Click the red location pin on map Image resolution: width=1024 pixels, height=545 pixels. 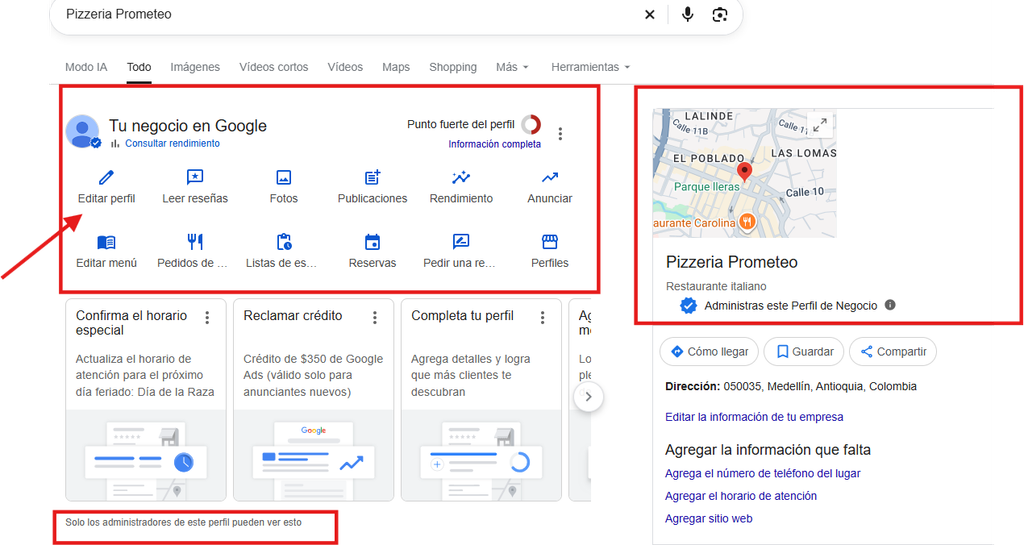point(744,172)
